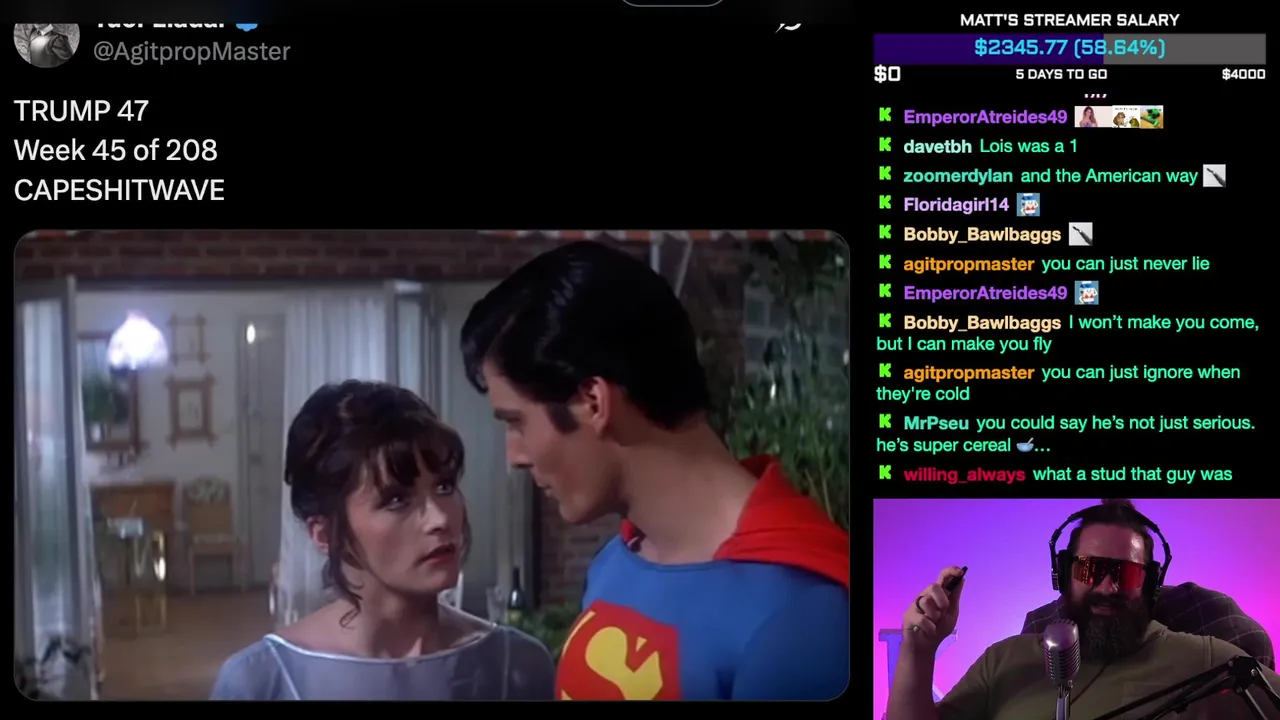Click the 'Lois was a 1' message

point(1028,147)
